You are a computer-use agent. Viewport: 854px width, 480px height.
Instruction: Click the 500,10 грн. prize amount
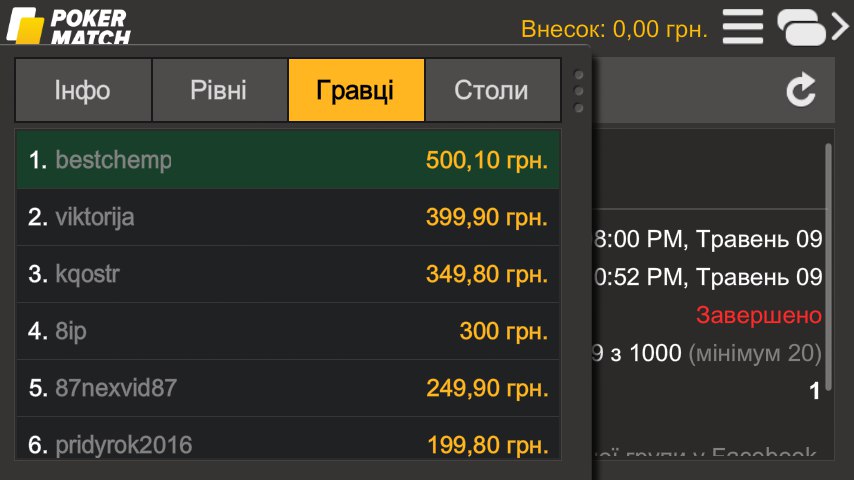(487, 160)
